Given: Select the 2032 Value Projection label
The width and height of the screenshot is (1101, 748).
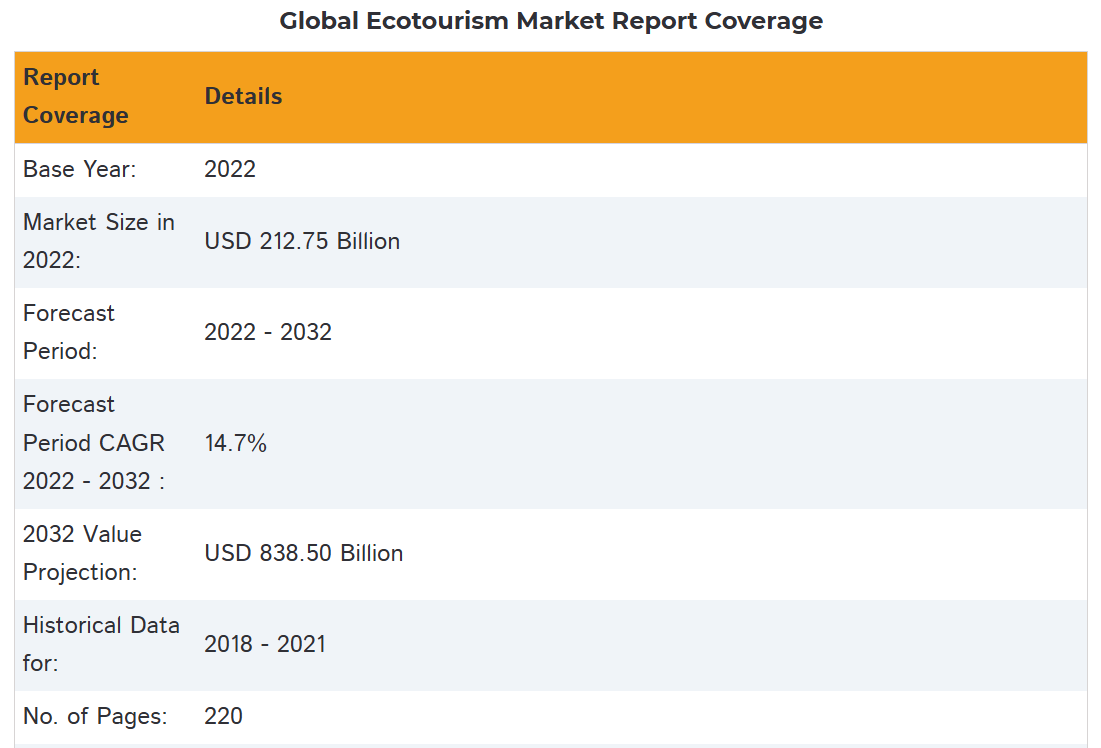Looking at the screenshot, I should coord(82,553).
